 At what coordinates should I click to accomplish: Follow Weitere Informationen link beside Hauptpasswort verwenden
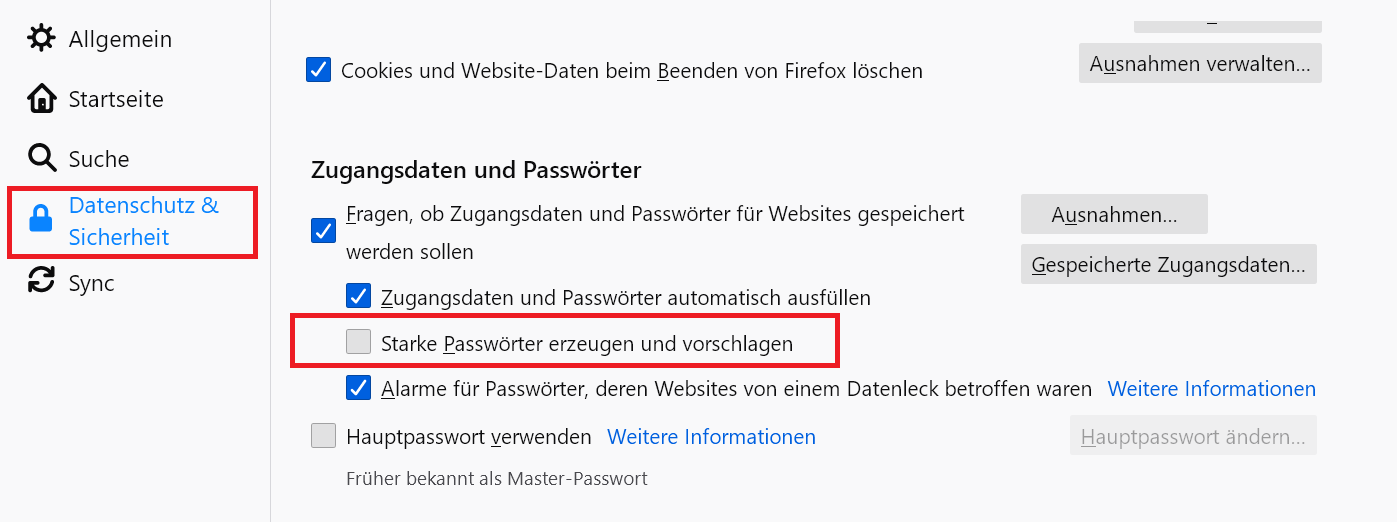(711, 437)
